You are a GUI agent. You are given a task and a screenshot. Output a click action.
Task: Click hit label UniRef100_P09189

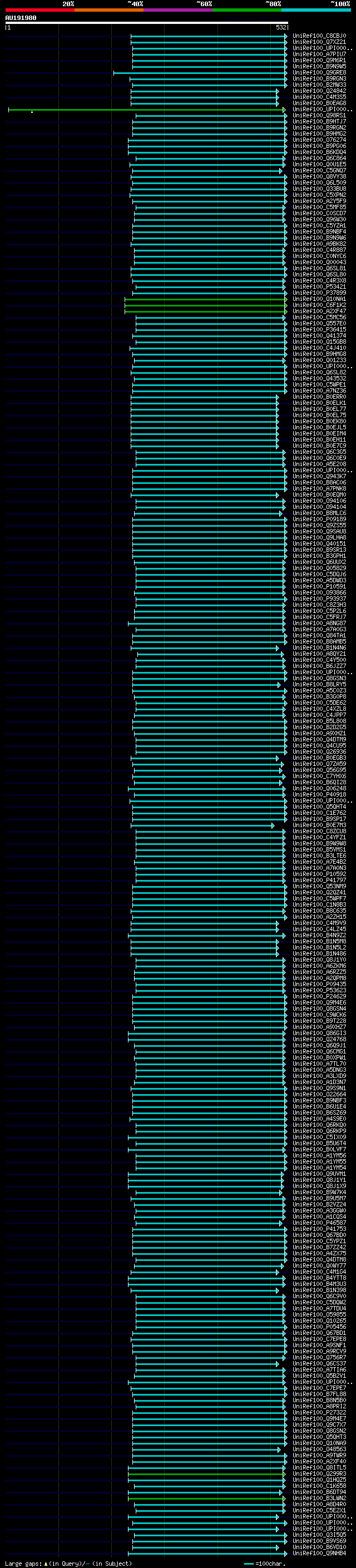(x=319, y=519)
